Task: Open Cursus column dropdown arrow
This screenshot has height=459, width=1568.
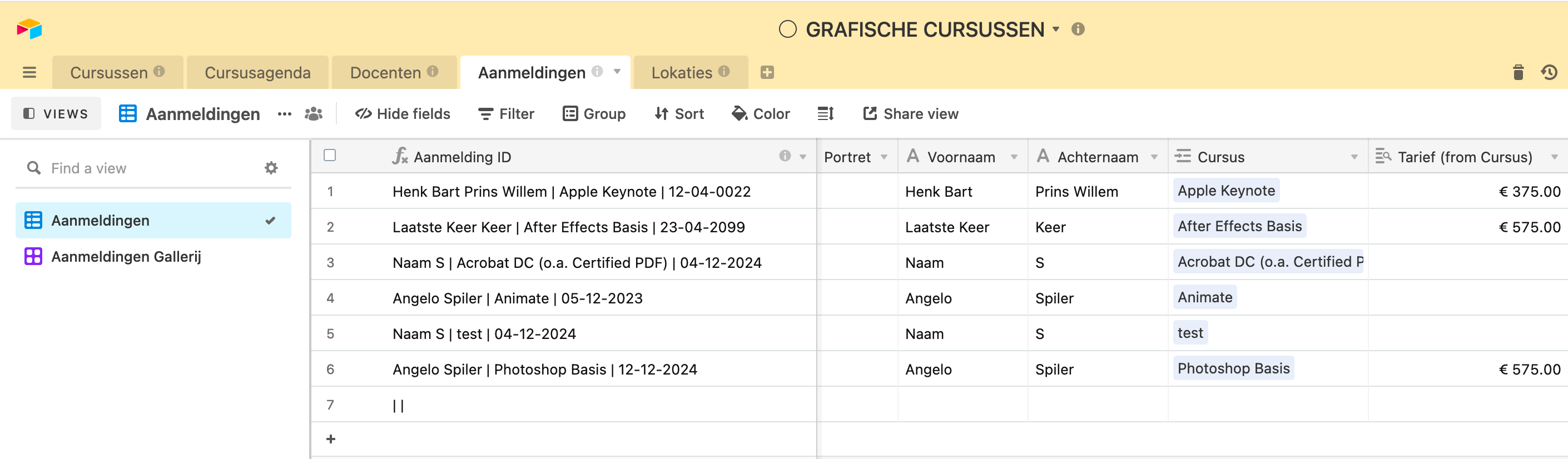Action: tap(1354, 157)
